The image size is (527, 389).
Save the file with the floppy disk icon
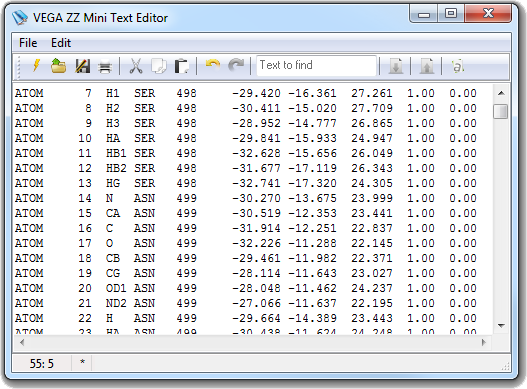point(82,66)
